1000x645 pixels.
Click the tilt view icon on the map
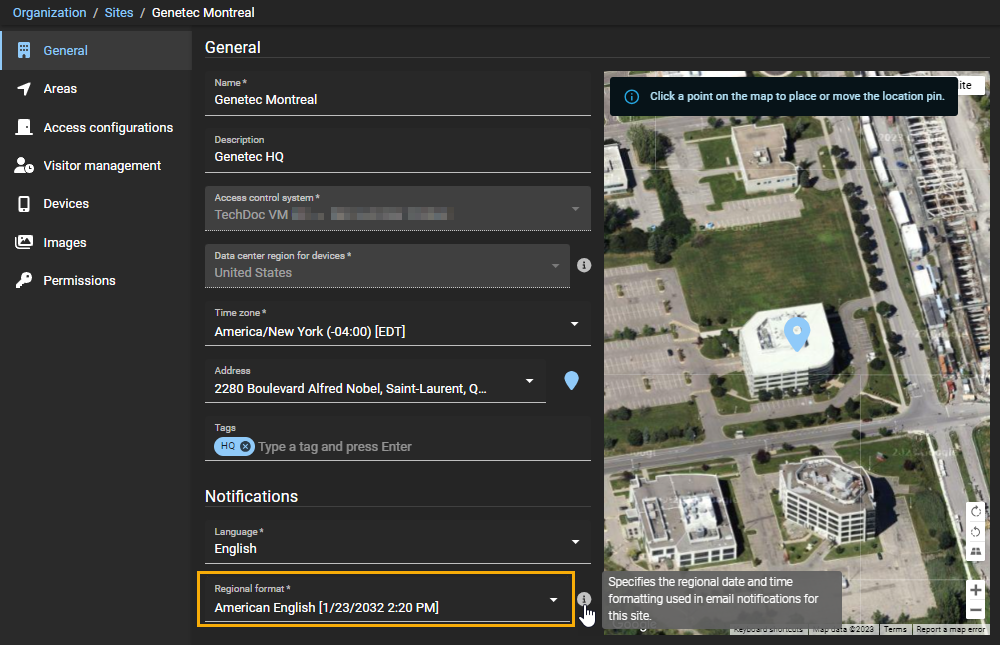pos(976,552)
